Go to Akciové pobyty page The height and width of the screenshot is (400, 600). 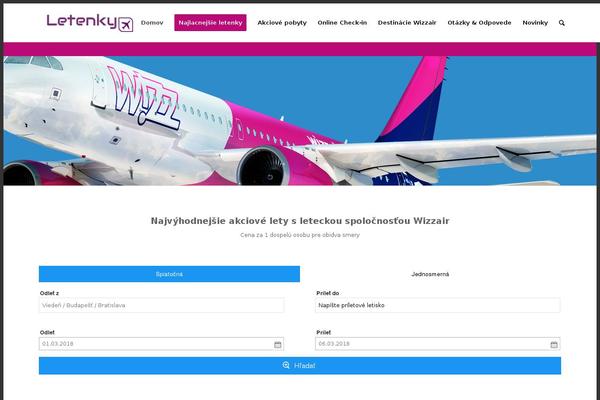282,23
